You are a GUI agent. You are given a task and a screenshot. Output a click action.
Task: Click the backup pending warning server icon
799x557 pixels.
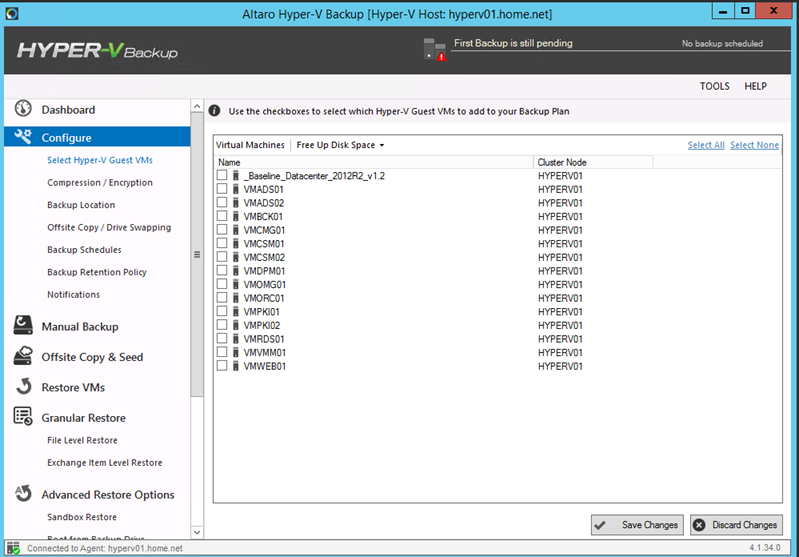click(434, 49)
